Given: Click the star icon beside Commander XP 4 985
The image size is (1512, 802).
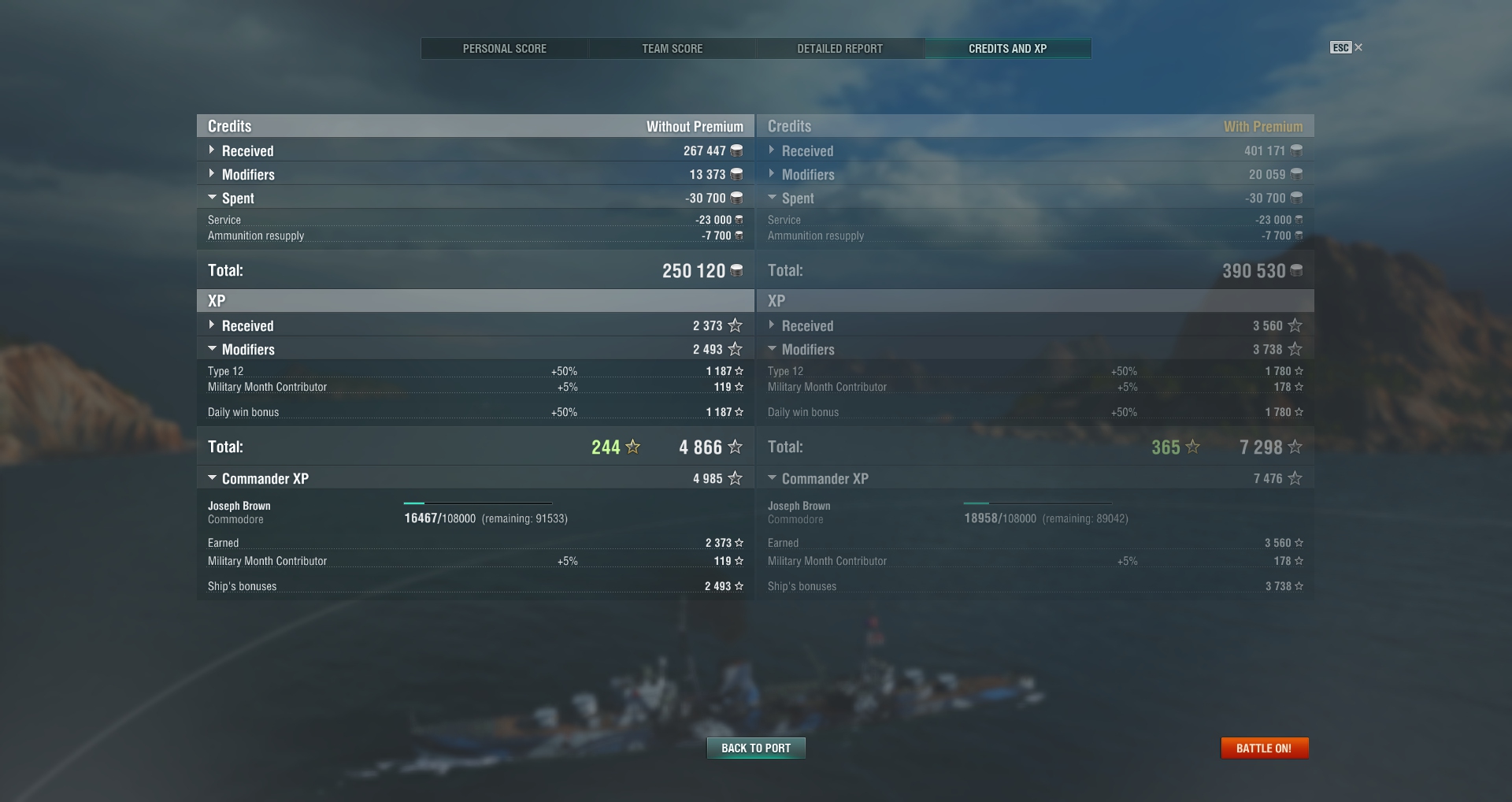Looking at the screenshot, I should coord(735,478).
